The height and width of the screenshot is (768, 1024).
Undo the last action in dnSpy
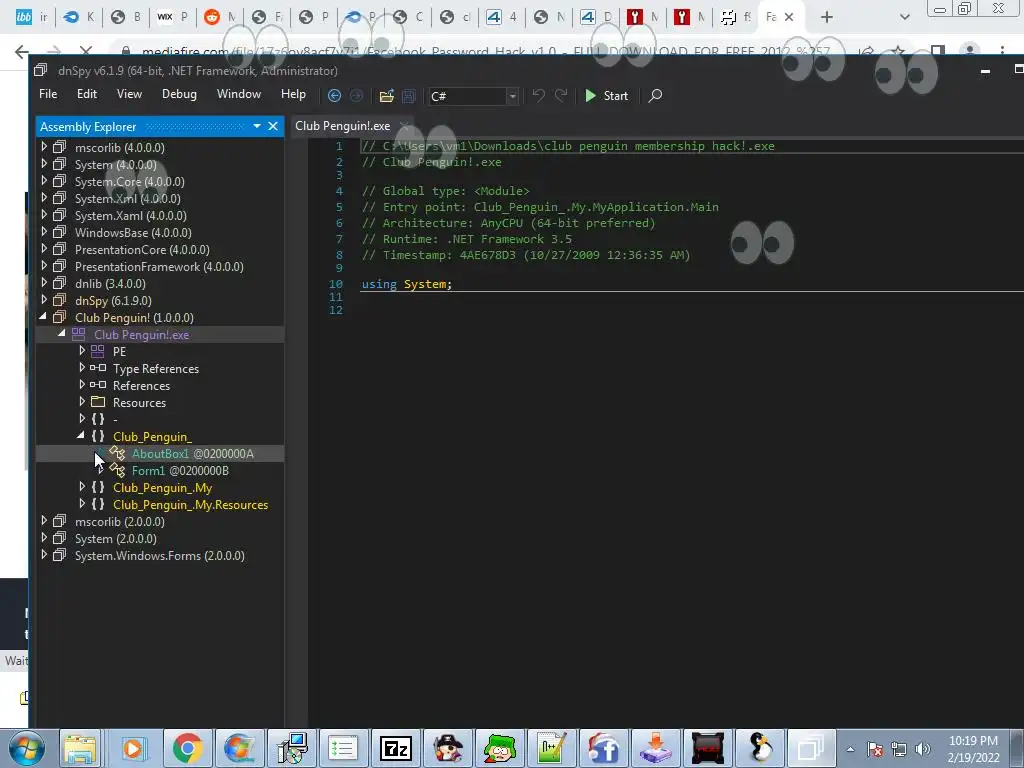[x=538, y=96]
